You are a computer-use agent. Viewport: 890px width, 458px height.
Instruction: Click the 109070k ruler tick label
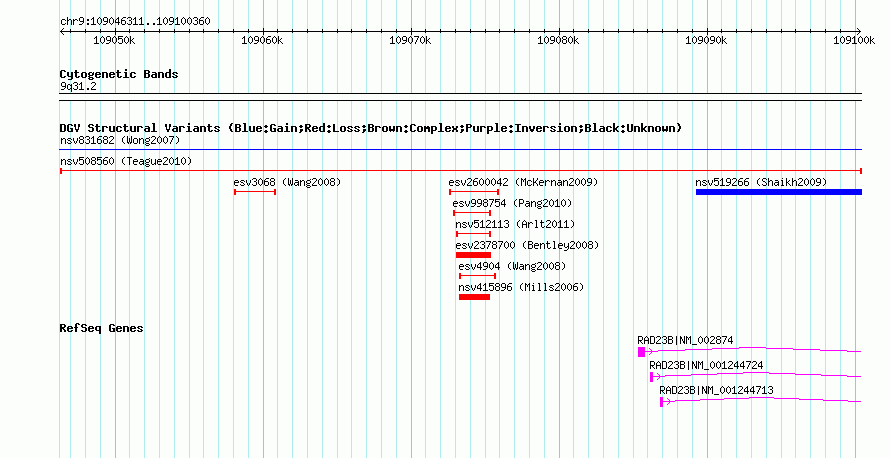[x=410, y=40]
